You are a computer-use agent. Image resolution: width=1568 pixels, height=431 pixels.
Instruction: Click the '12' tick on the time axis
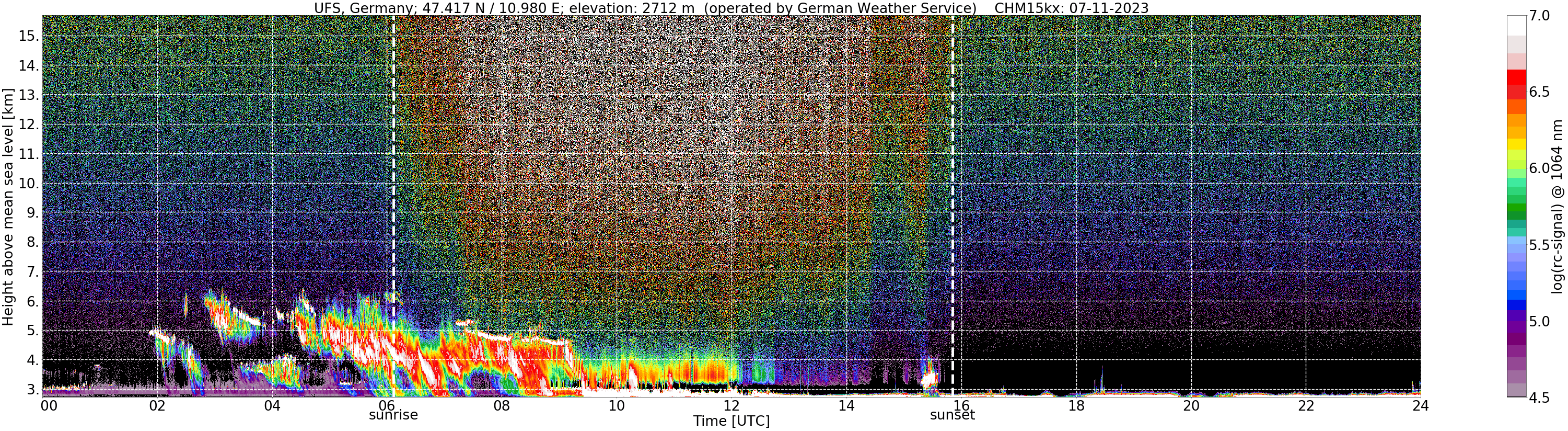pyautogui.click(x=731, y=405)
